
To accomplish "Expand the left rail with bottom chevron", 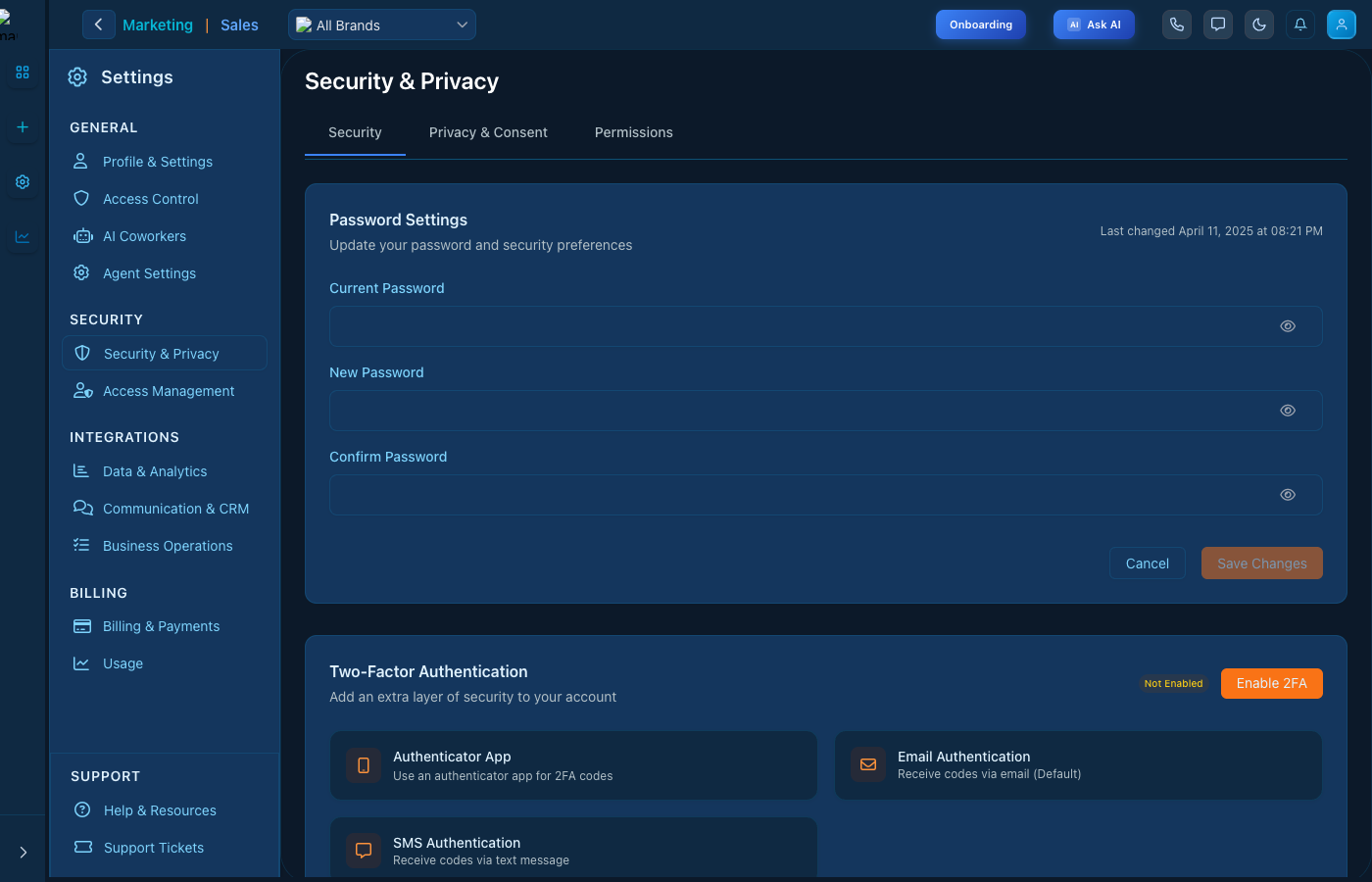I will pyautogui.click(x=23, y=853).
